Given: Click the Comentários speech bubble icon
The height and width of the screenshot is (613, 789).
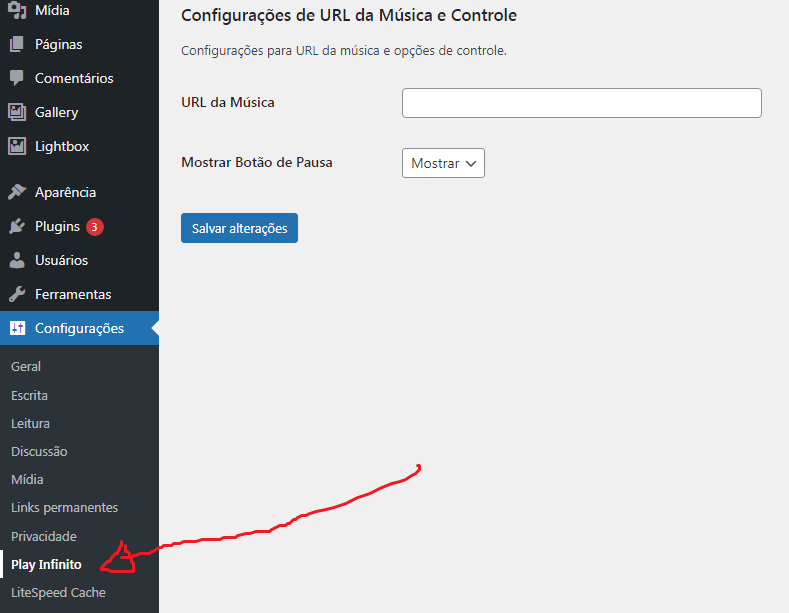Looking at the screenshot, I should pyautogui.click(x=17, y=78).
